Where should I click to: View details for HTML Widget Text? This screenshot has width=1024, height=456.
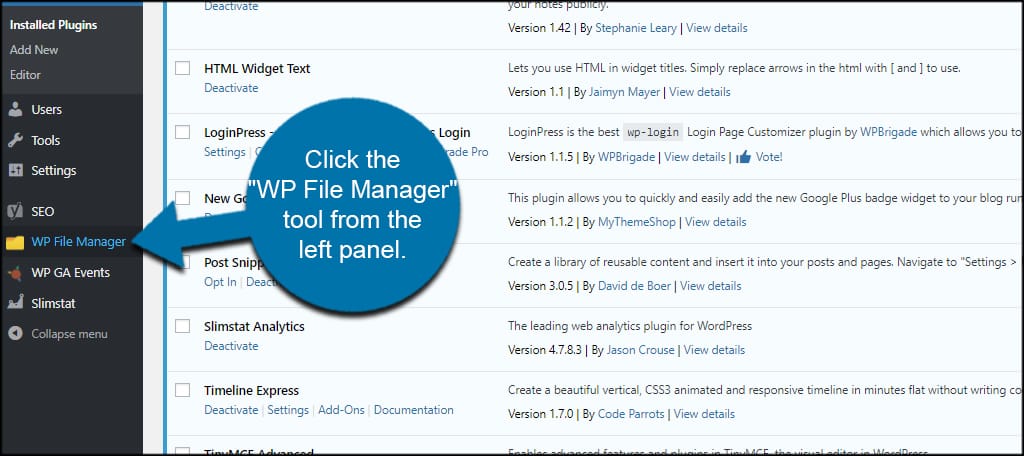700,92
